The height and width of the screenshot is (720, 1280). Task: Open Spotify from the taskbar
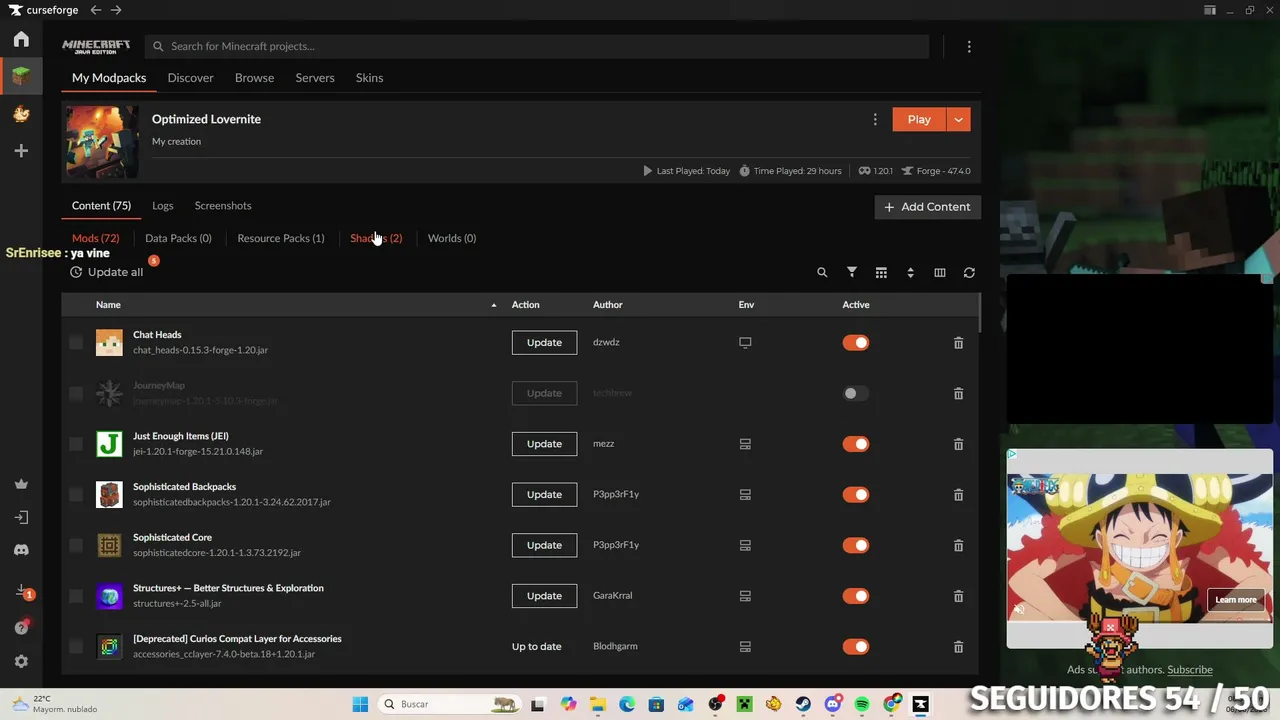(862, 704)
